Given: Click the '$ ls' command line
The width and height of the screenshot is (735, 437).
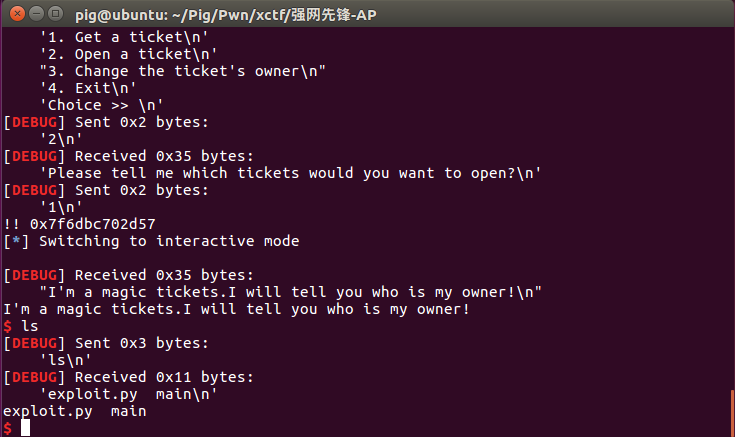Looking at the screenshot, I should [24, 326].
